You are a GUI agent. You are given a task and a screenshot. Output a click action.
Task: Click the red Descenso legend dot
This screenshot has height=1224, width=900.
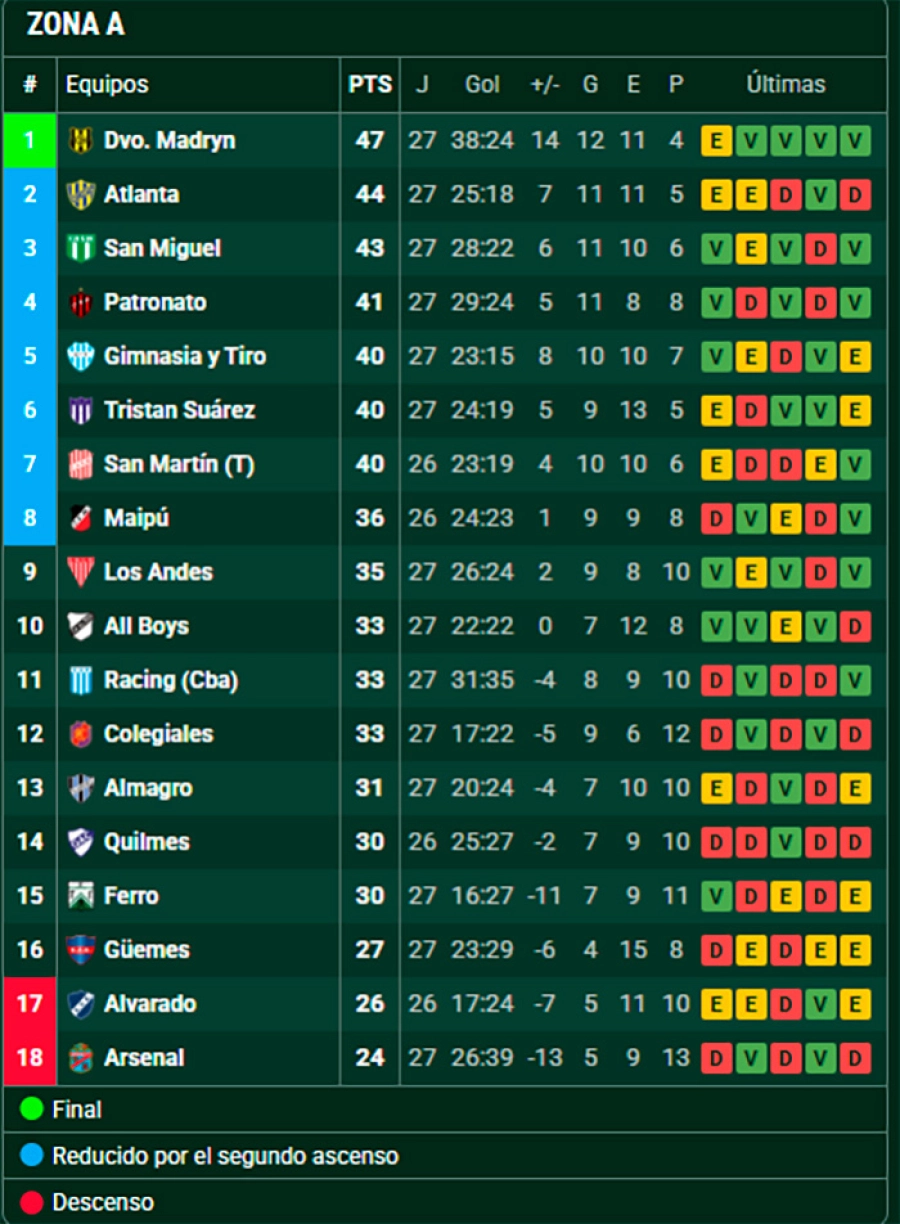coord(32,1202)
